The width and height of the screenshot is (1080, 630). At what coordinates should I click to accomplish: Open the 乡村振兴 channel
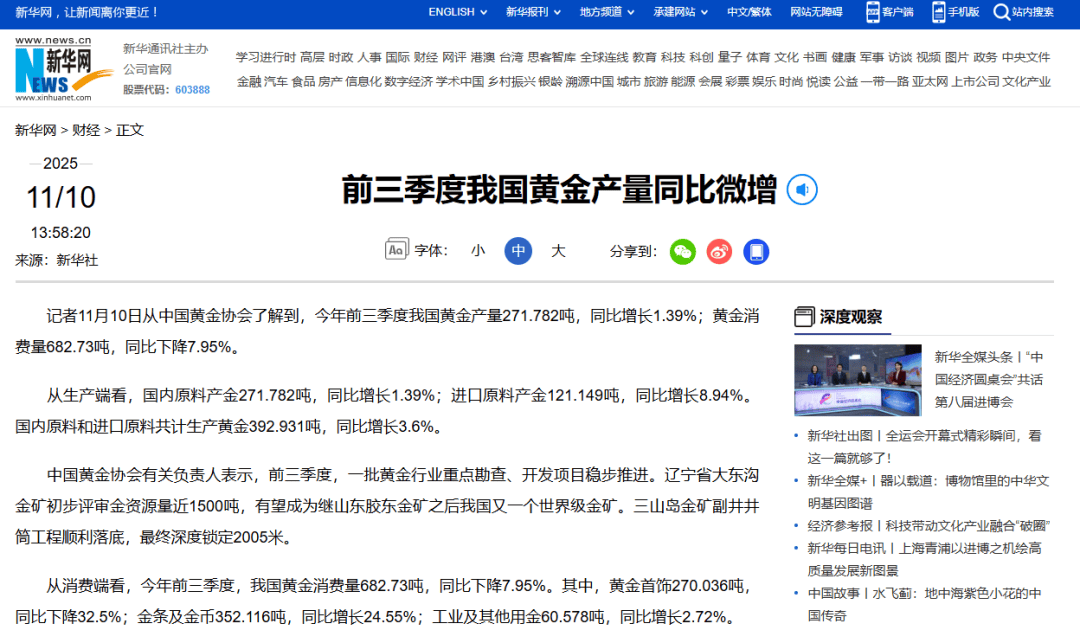pyautogui.click(x=511, y=82)
